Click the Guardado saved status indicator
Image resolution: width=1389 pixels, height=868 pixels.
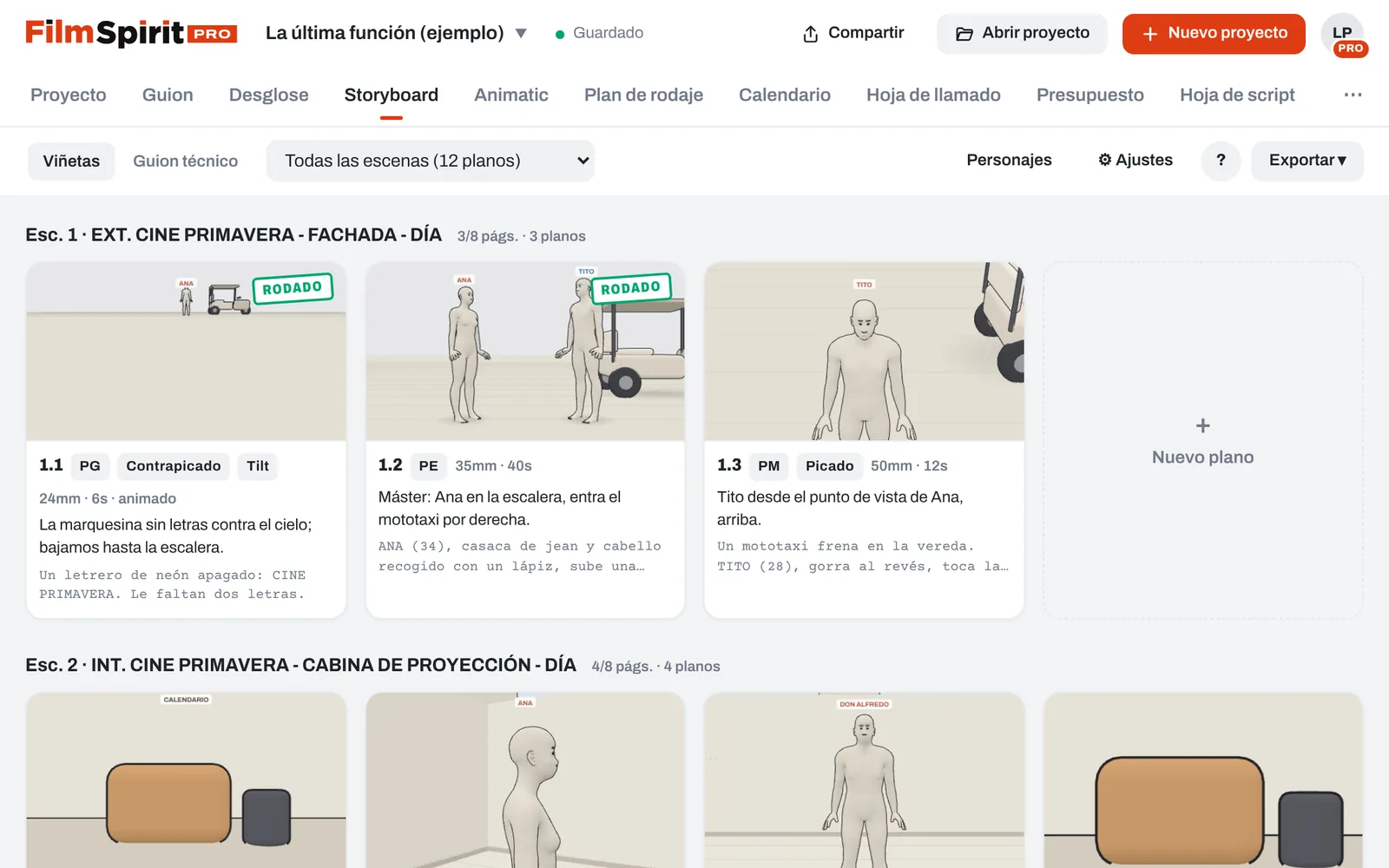click(599, 33)
